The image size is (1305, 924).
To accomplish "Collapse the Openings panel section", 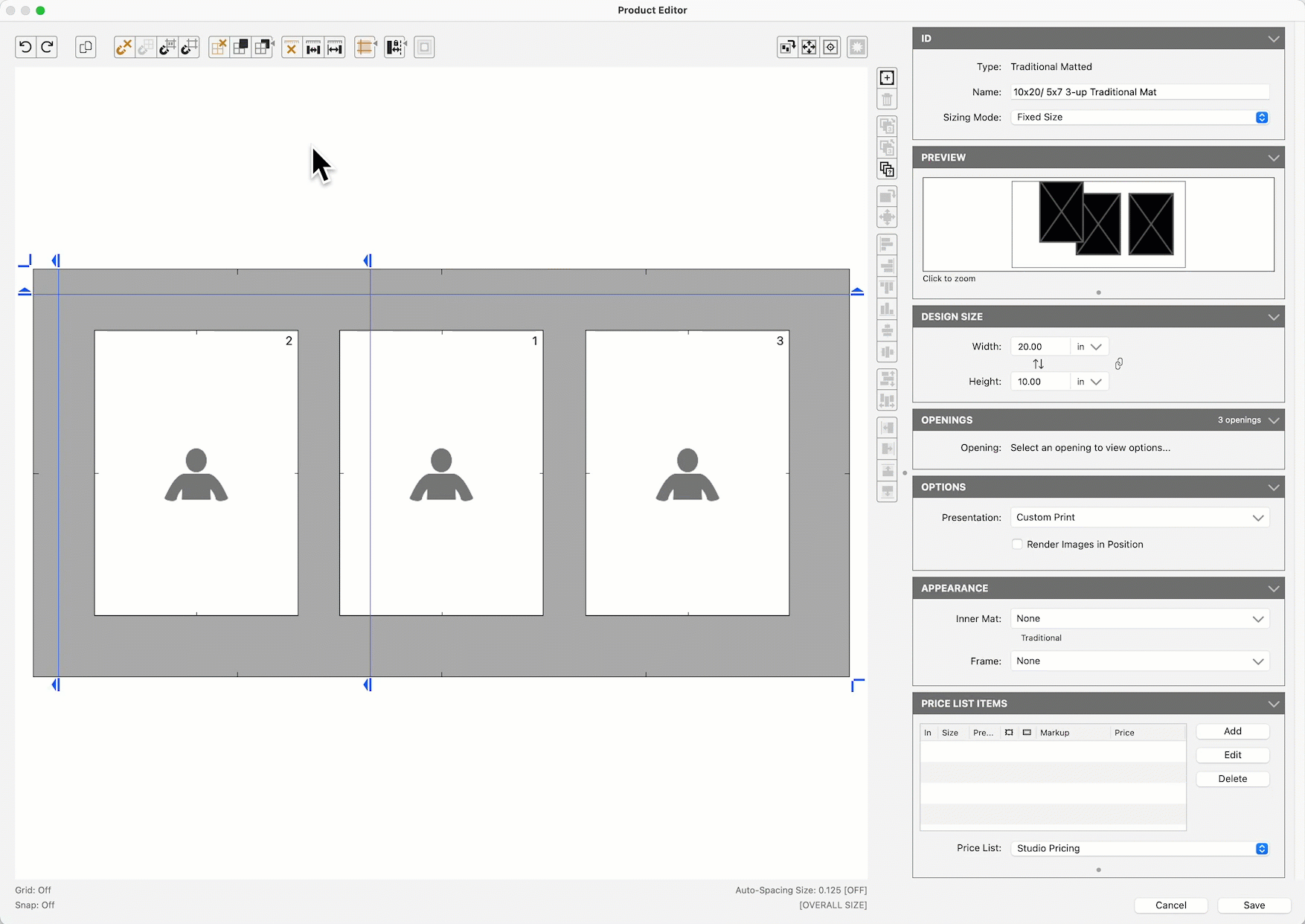I will pos(1273,420).
